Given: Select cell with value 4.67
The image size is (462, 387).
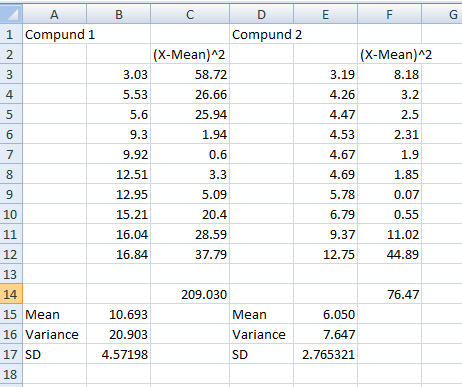Looking at the screenshot, I should click(326, 154).
